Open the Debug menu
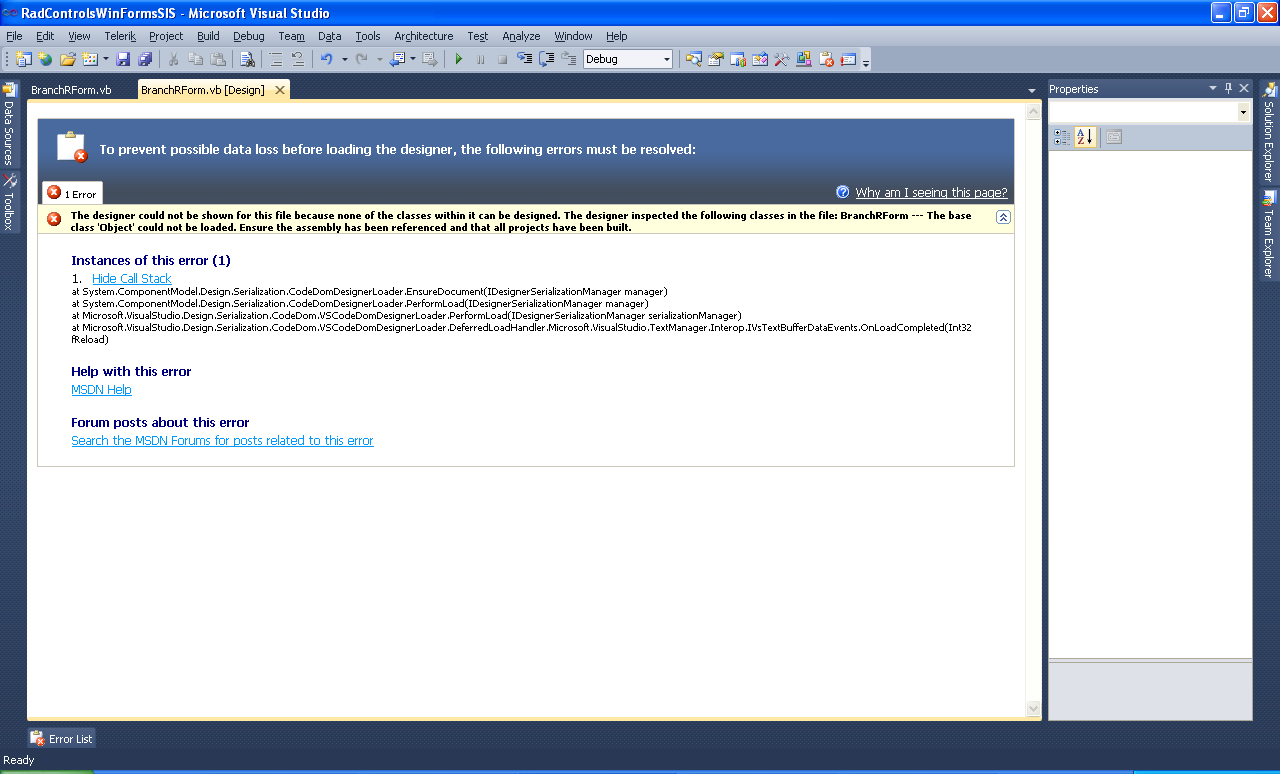Viewport: 1280px width, 774px height. 249,36
